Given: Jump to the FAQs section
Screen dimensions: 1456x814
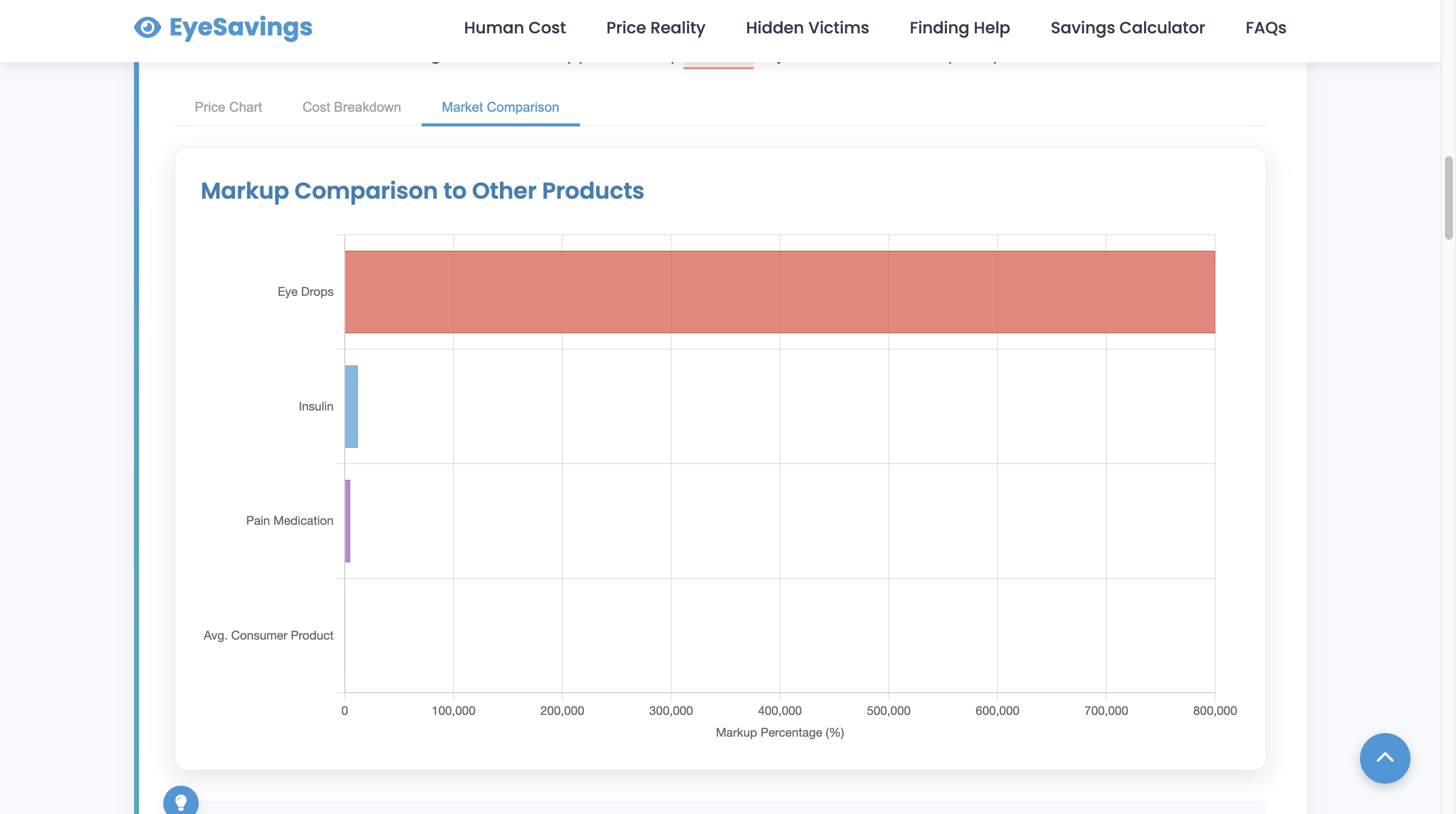Looking at the screenshot, I should point(1265,28).
